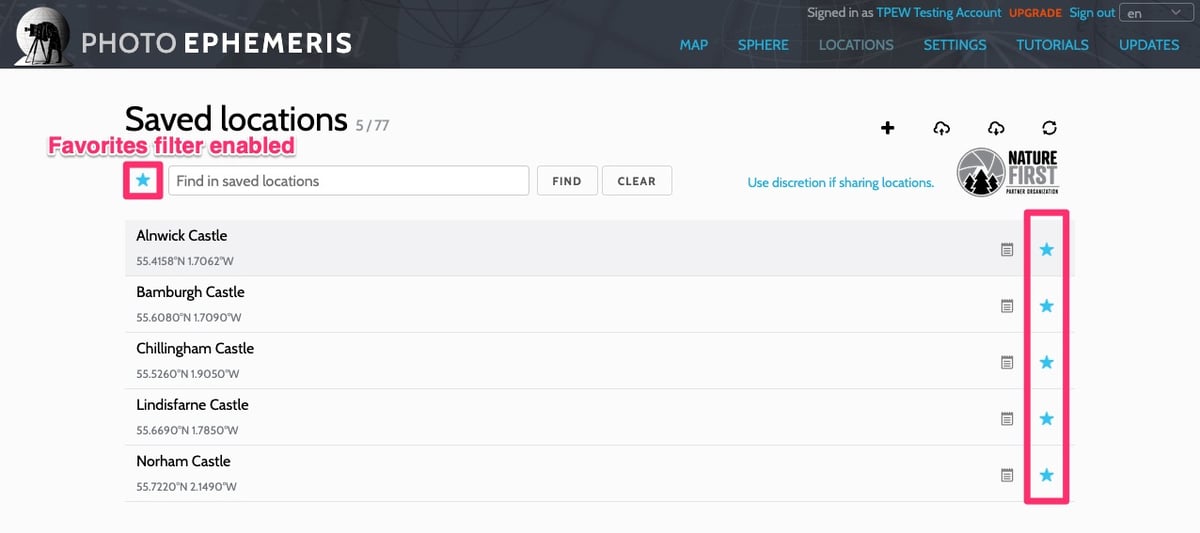Open 'Use discretion if sharing locations' link
The height and width of the screenshot is (533, 1200).
pyautogui.click(x=841, y=182)
